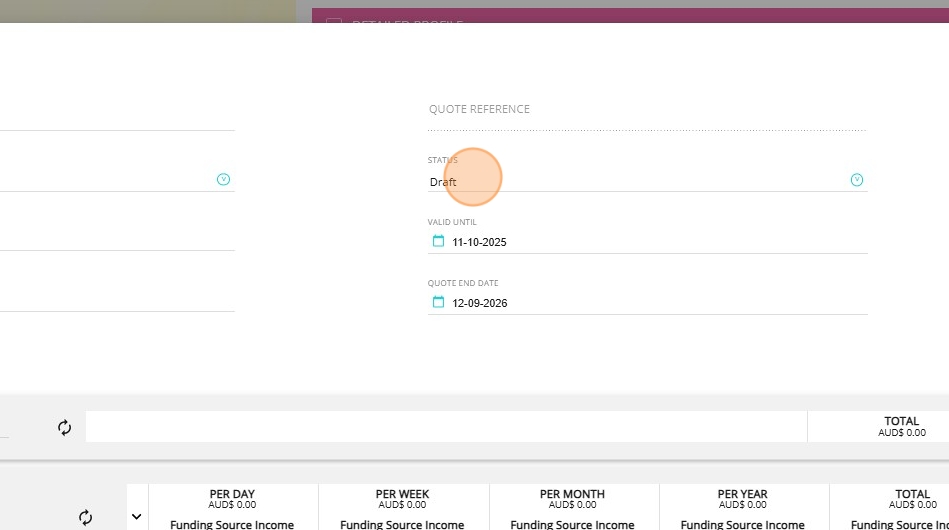The width and height of the screenshot is (949, 530).
Task: Click Funding Source Income under PER DAY
Action: (232, 525)
